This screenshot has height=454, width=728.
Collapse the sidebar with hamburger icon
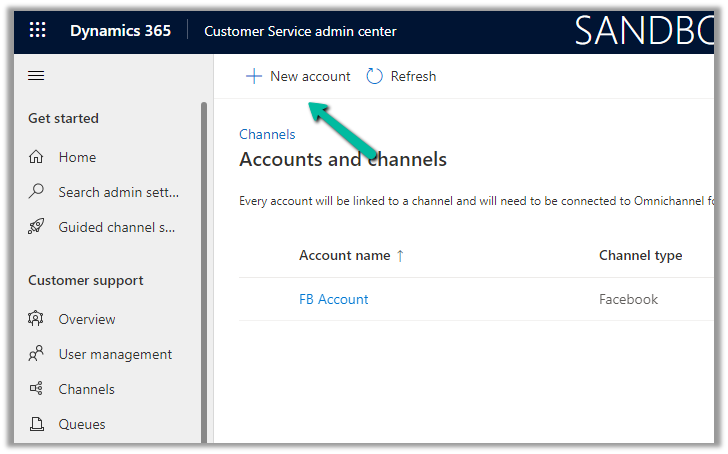click(37, 76)
